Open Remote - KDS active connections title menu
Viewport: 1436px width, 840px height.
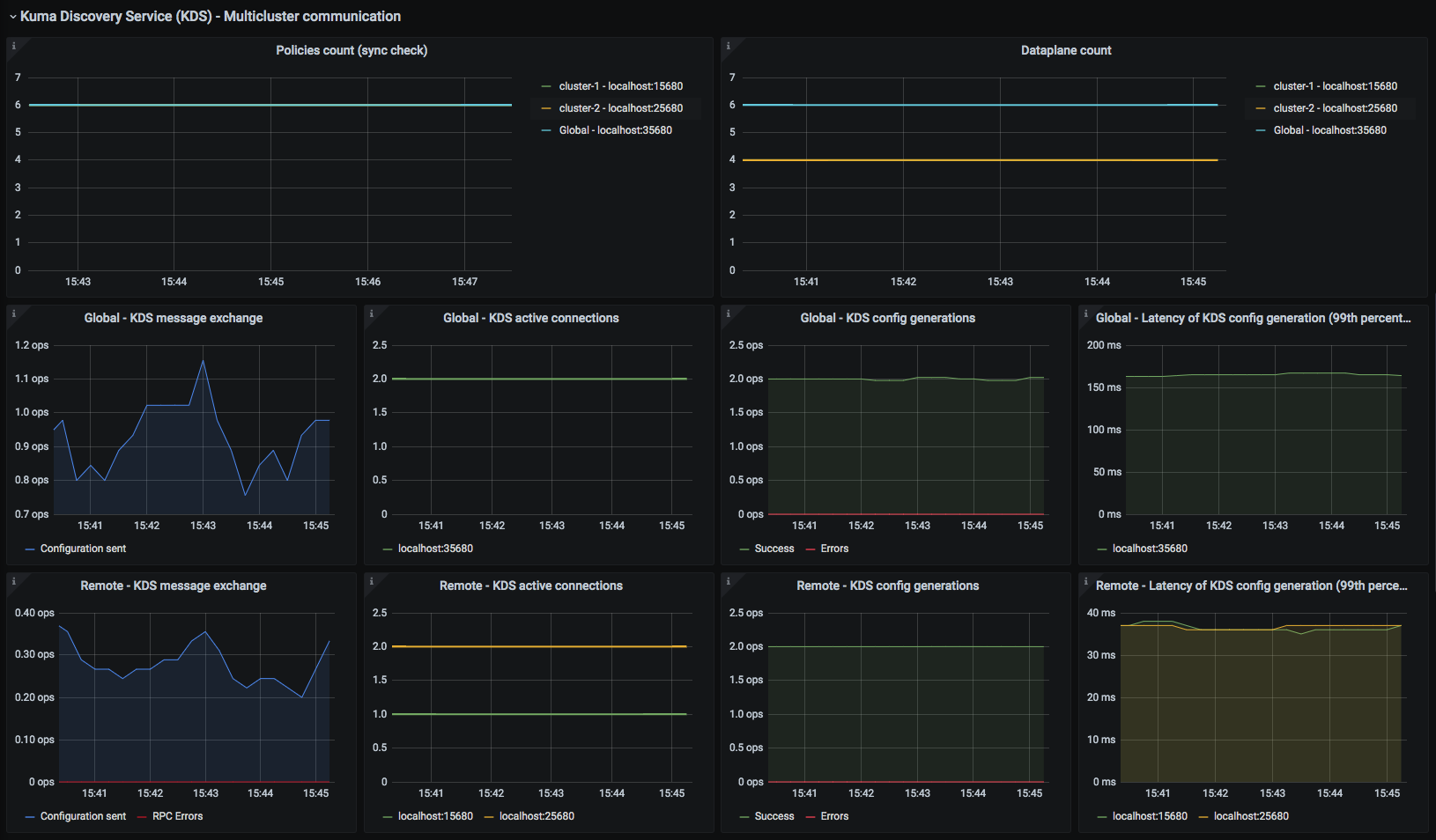tap(530, 586)
